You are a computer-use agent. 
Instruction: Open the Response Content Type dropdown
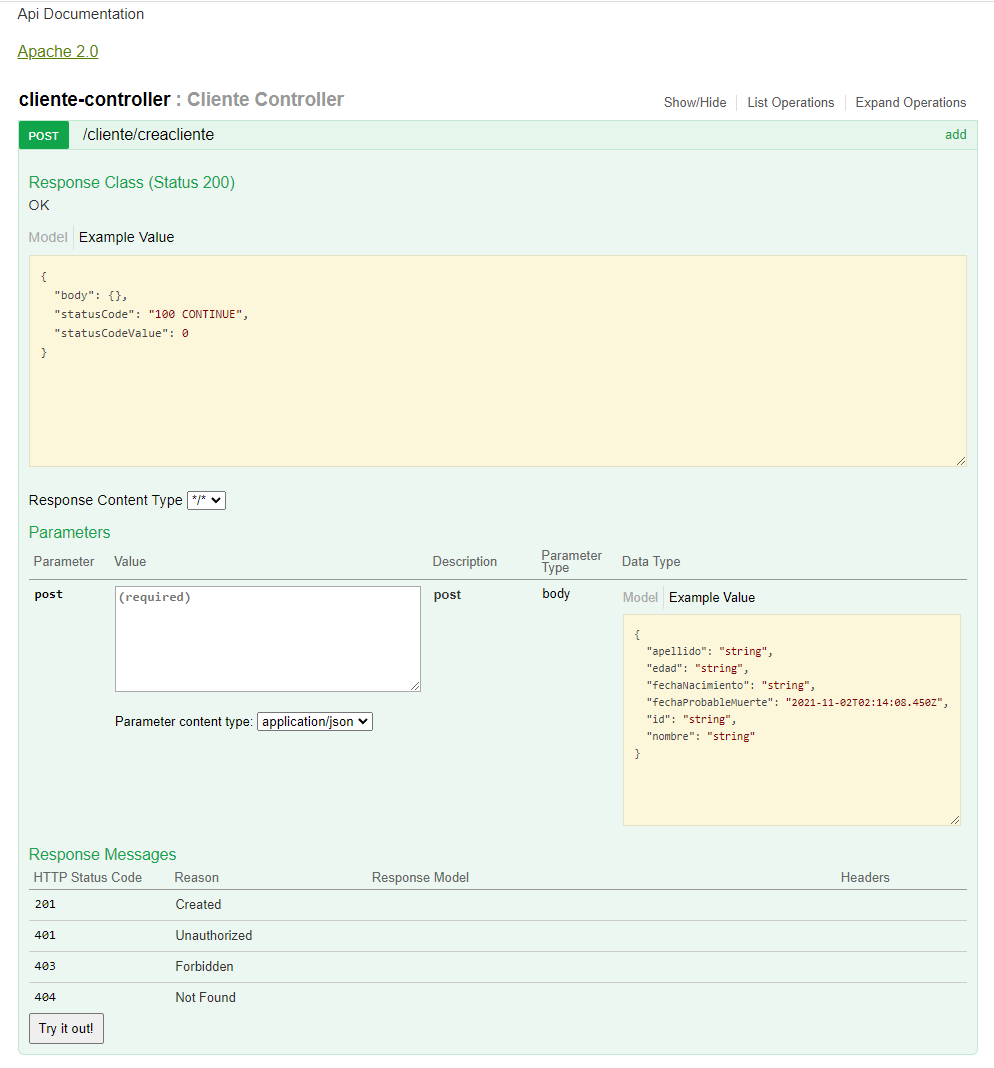pos(206,500)
